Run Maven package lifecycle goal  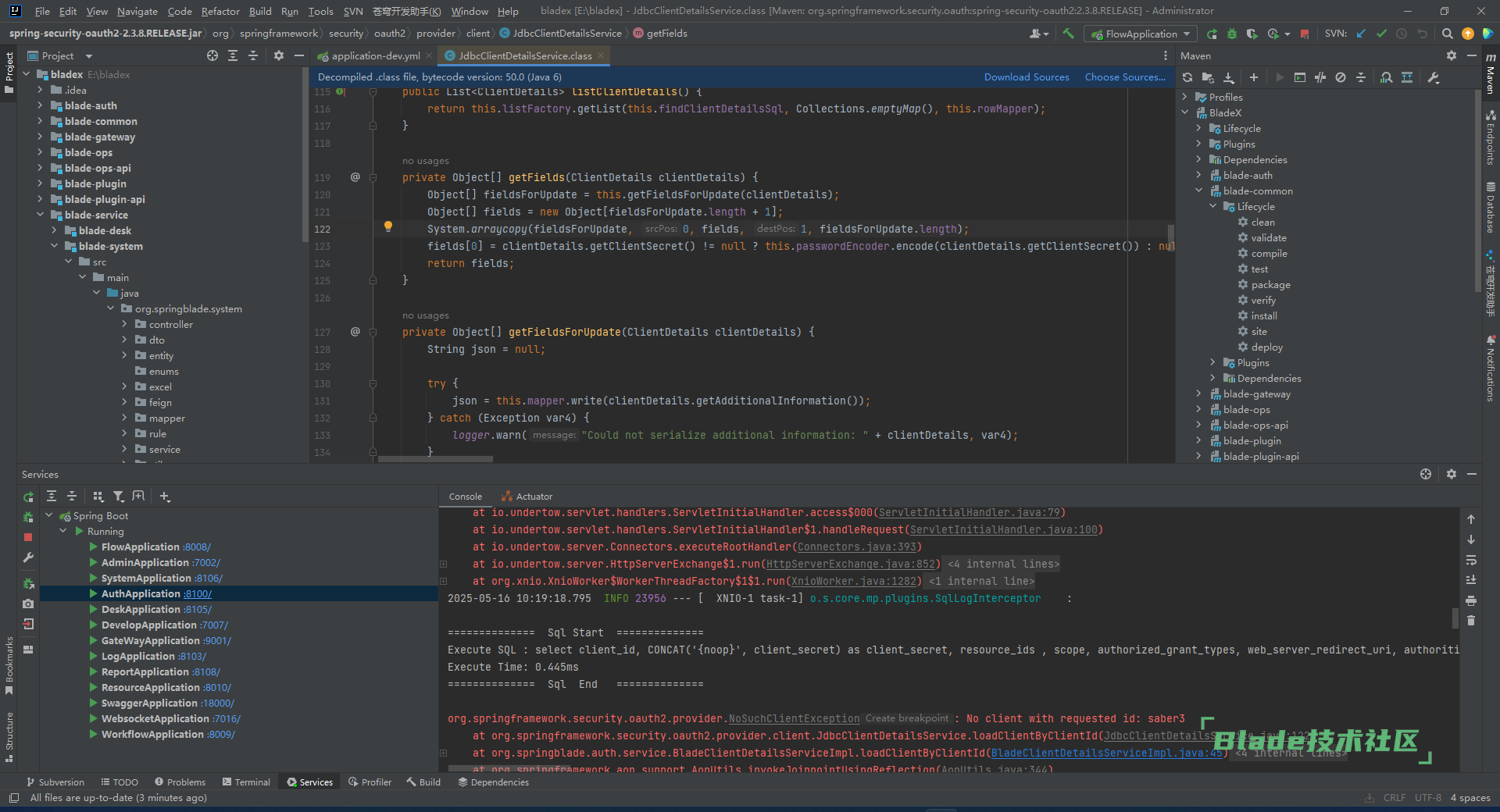[x=1270, y=285]
